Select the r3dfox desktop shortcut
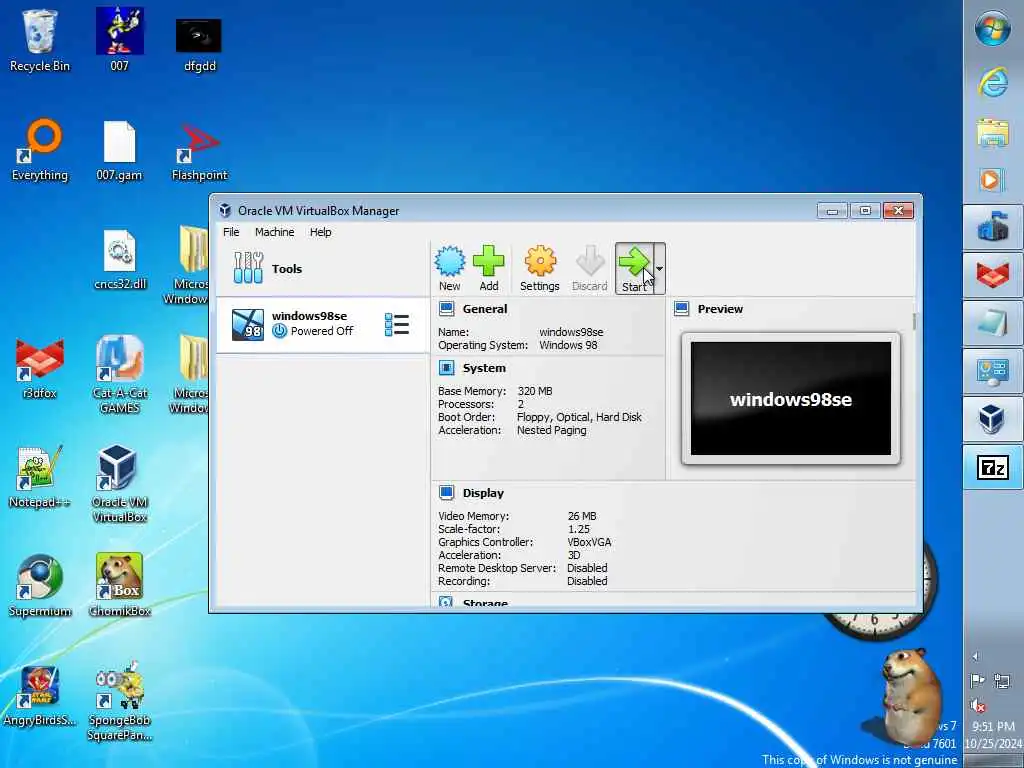1024x768 pixels. [x=39, y=369]
